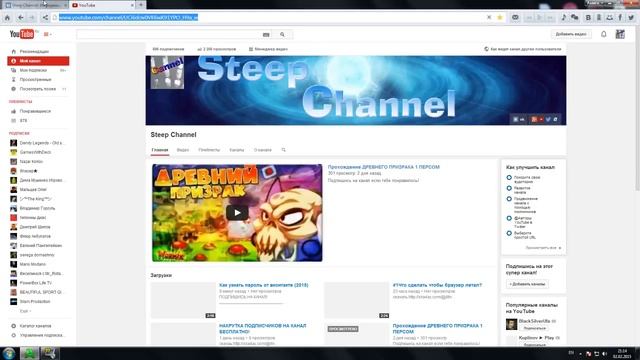Search the channel via the tab-row magnifier
Image resolution: width=640 pixels, height=360 pixels.
284,150
